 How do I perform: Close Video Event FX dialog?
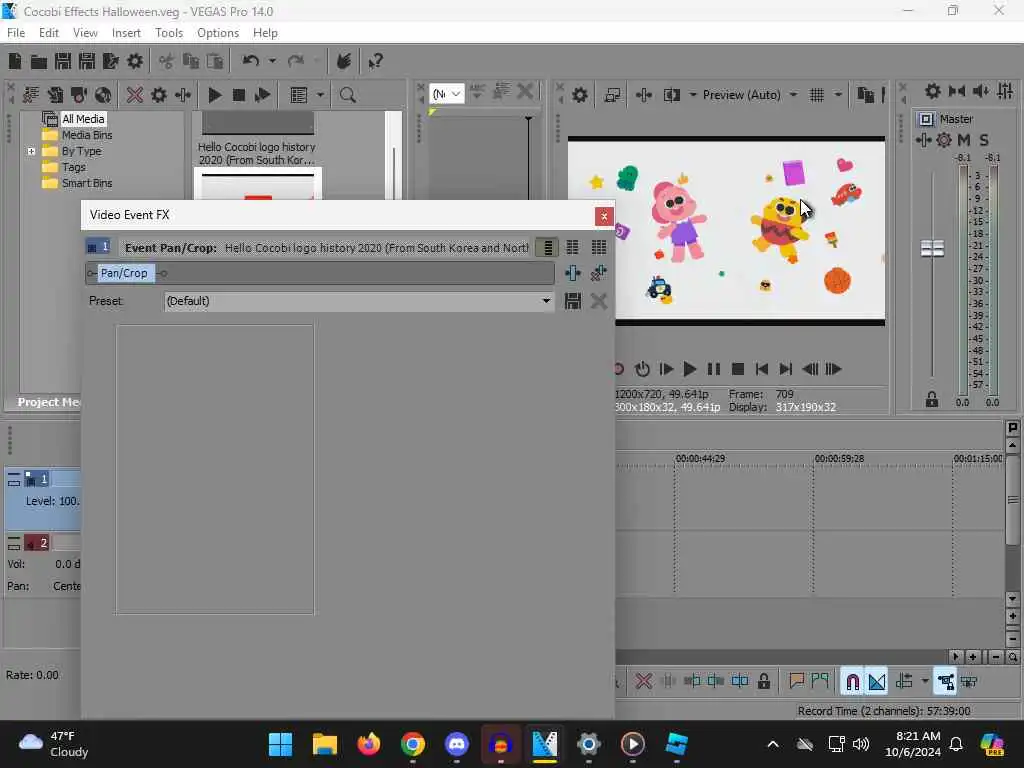pos(604,216)
